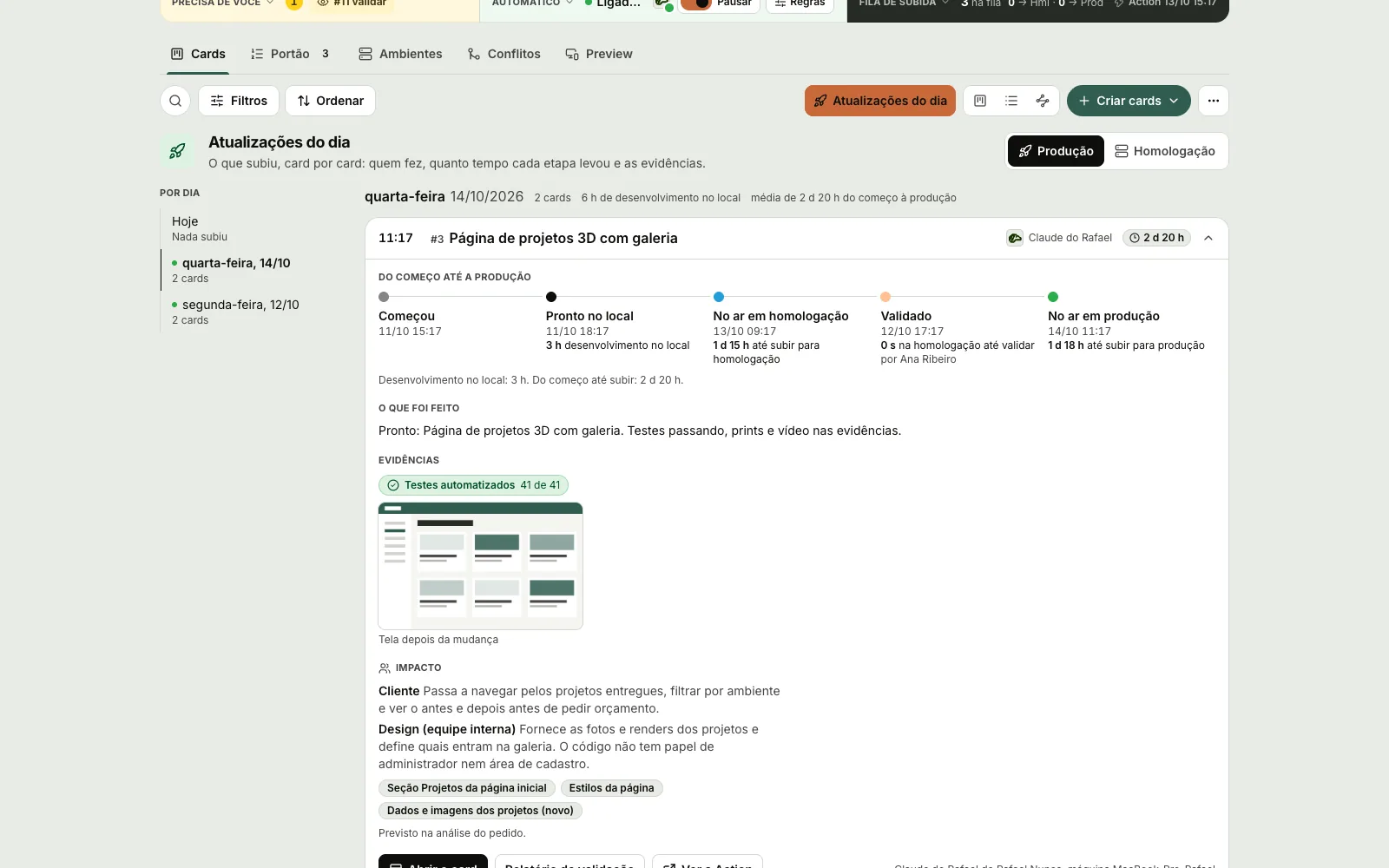Open the search magnifier button

tap(175, 101)
